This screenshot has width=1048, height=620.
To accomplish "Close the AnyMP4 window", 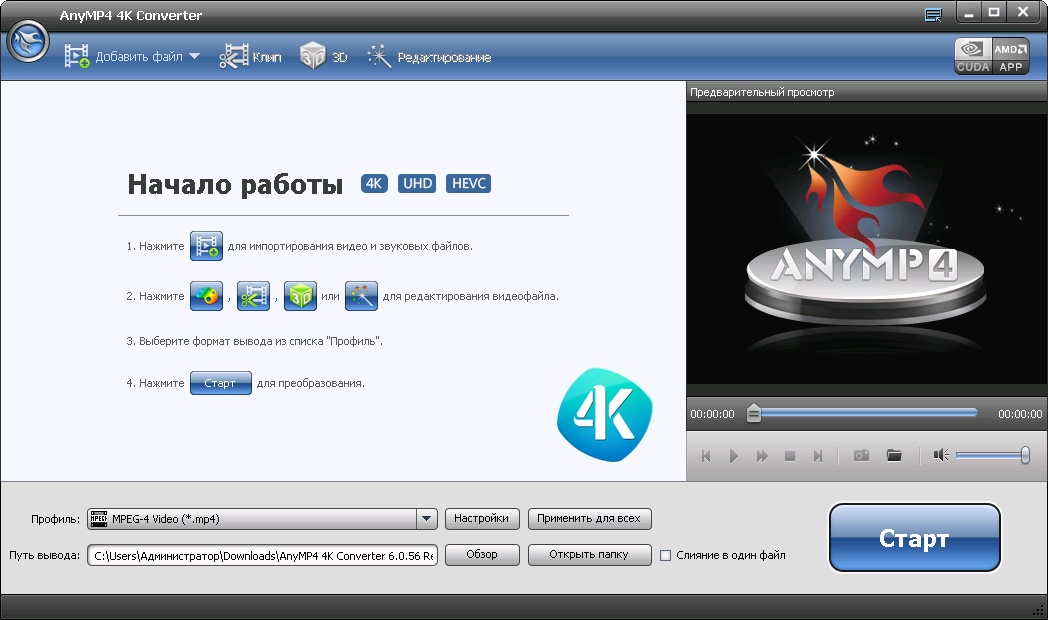I will click(1023, 13).
